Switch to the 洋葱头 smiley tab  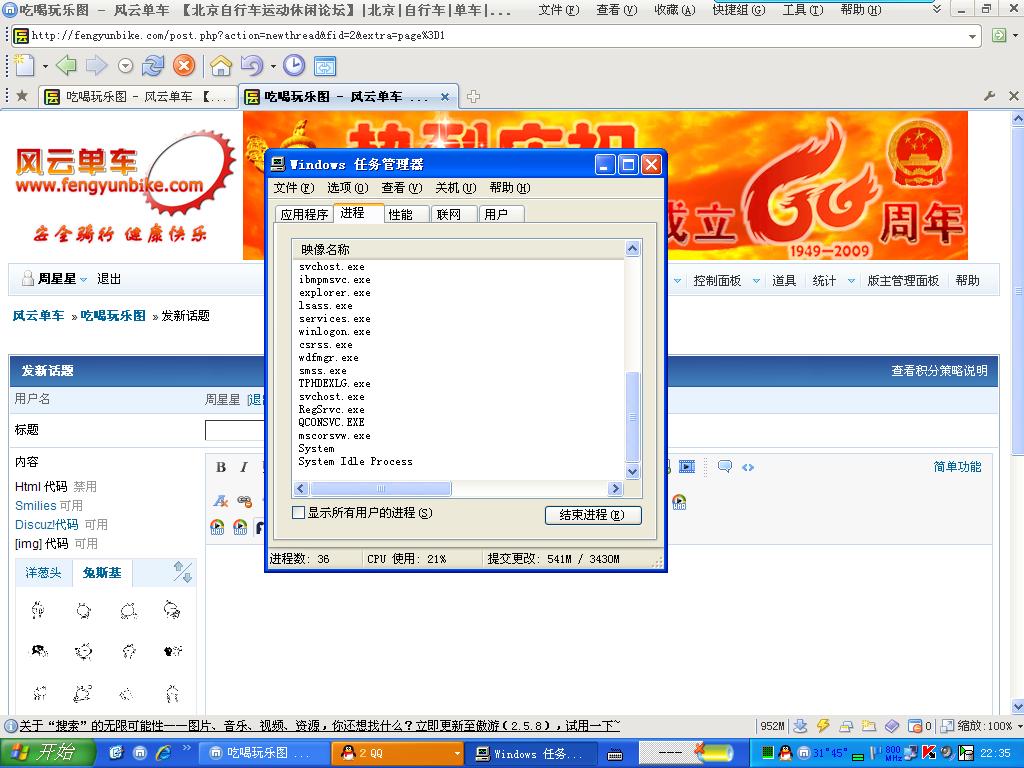click(43, 573)
